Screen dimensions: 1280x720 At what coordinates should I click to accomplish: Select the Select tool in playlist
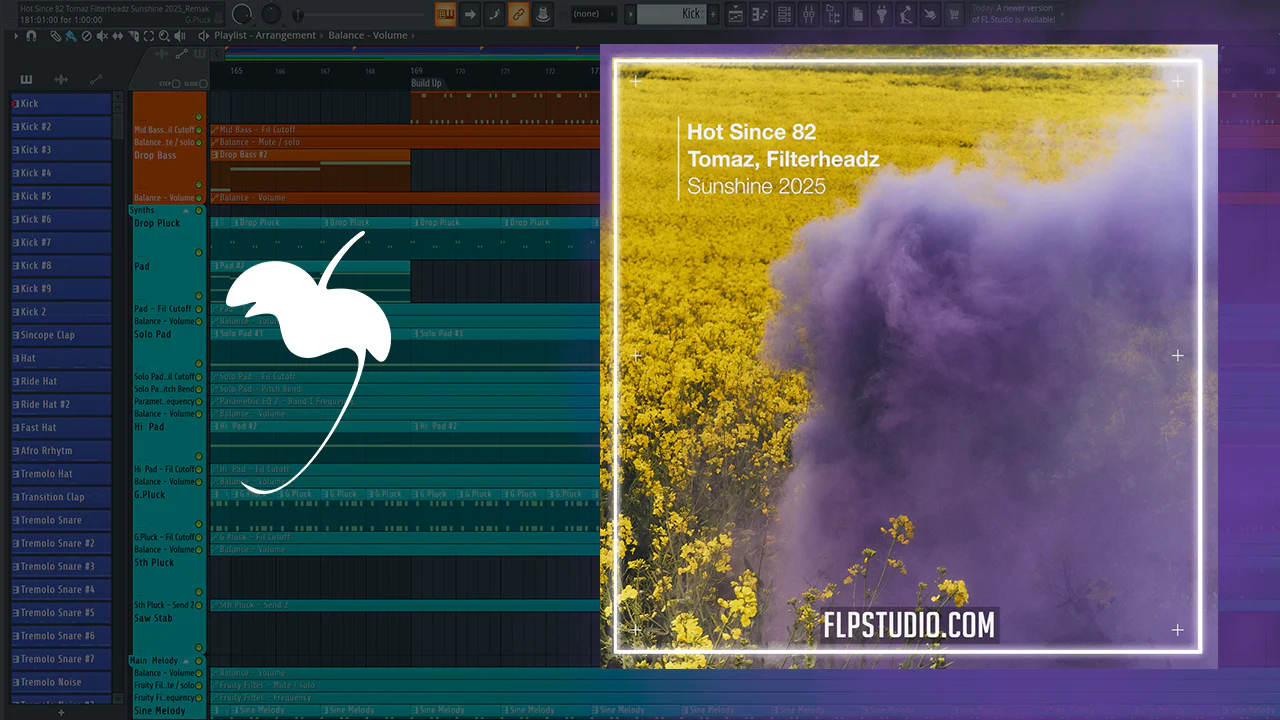149,36
